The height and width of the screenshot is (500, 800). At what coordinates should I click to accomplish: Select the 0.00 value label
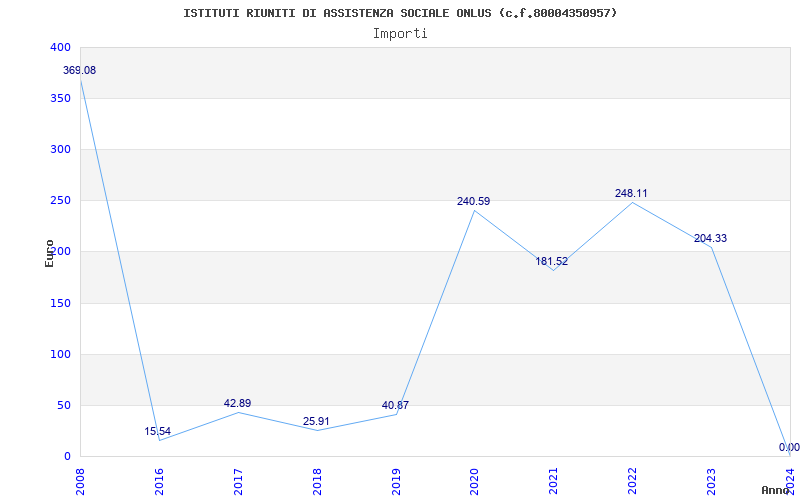(x=789, y=448)
